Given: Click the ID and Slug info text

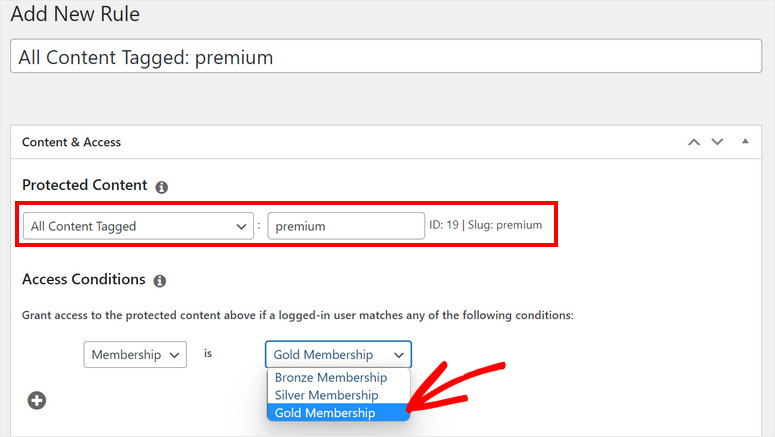Looking at the screenshot, I should tap(485, 225).
